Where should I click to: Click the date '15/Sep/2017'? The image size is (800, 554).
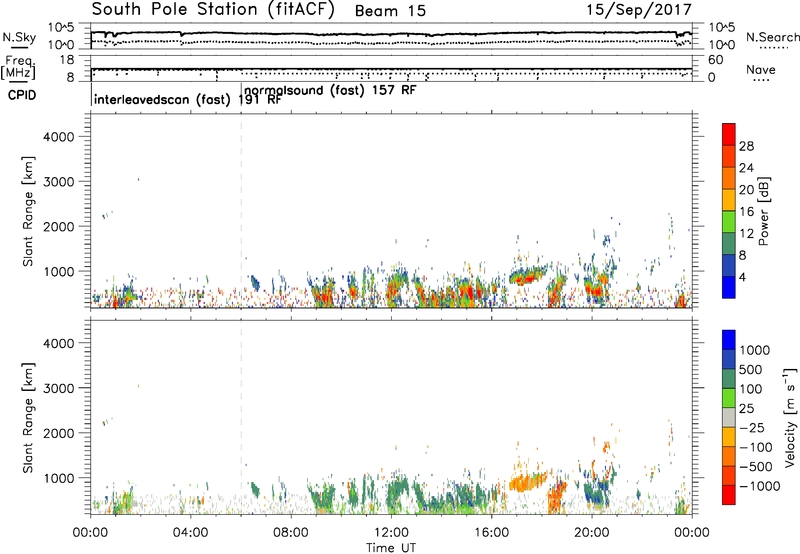click(x=638, y=10)
